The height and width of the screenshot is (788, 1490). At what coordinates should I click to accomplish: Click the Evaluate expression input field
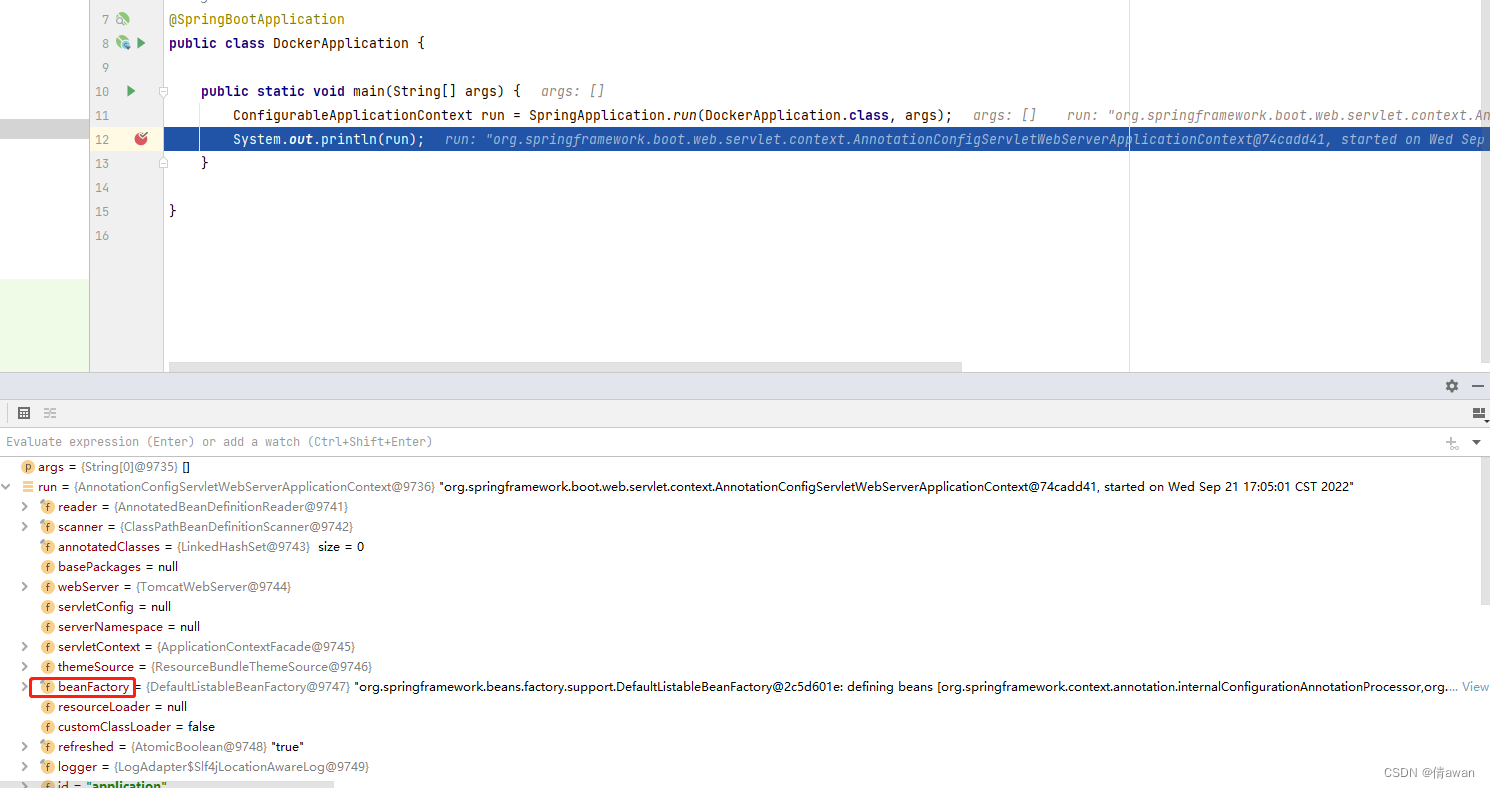pos(400,441)
